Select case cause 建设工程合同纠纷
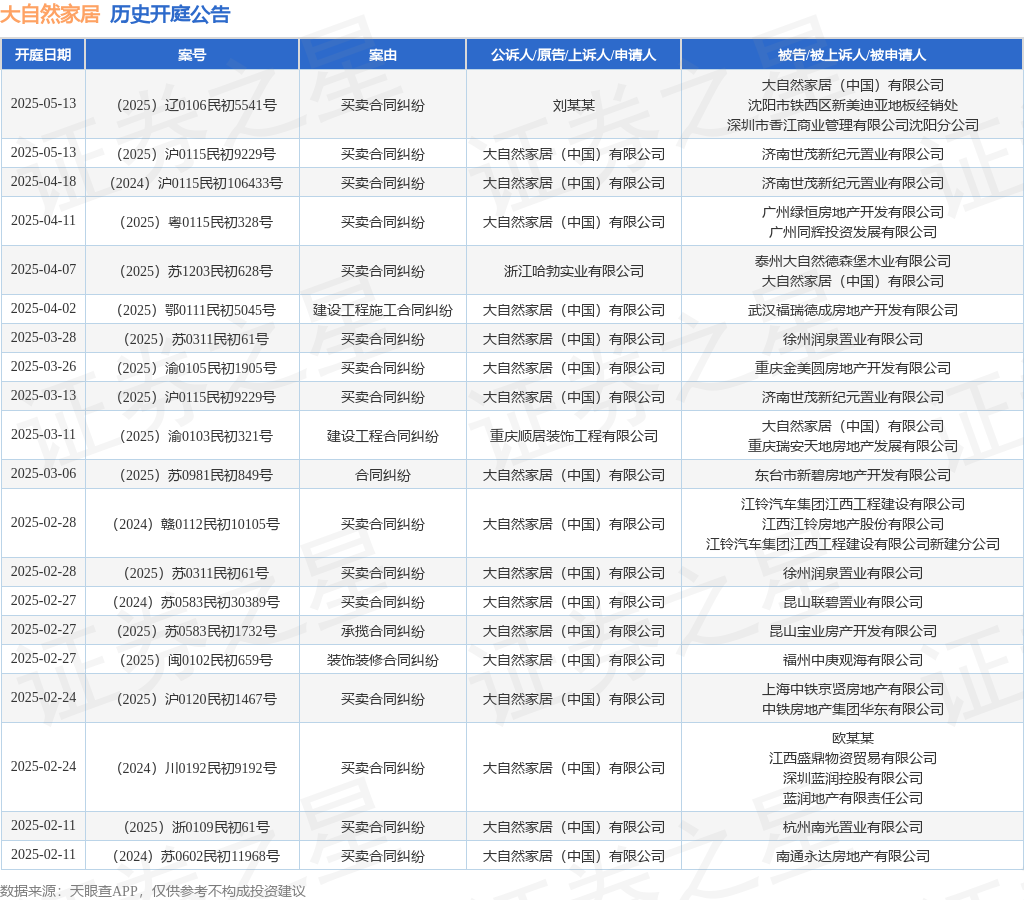This screenshot has width=1024, height=900. point(383,436)
